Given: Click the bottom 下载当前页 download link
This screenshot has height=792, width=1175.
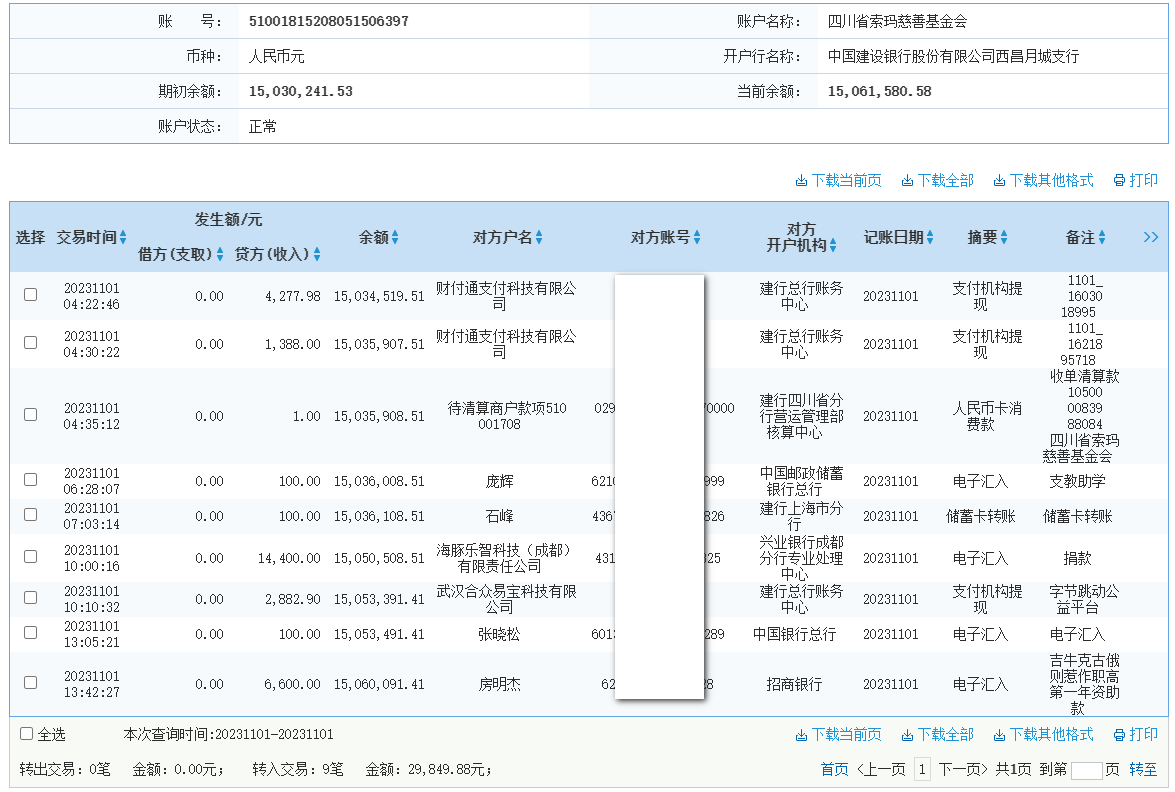Looking at the screenshot, I should tap(839, 734).
